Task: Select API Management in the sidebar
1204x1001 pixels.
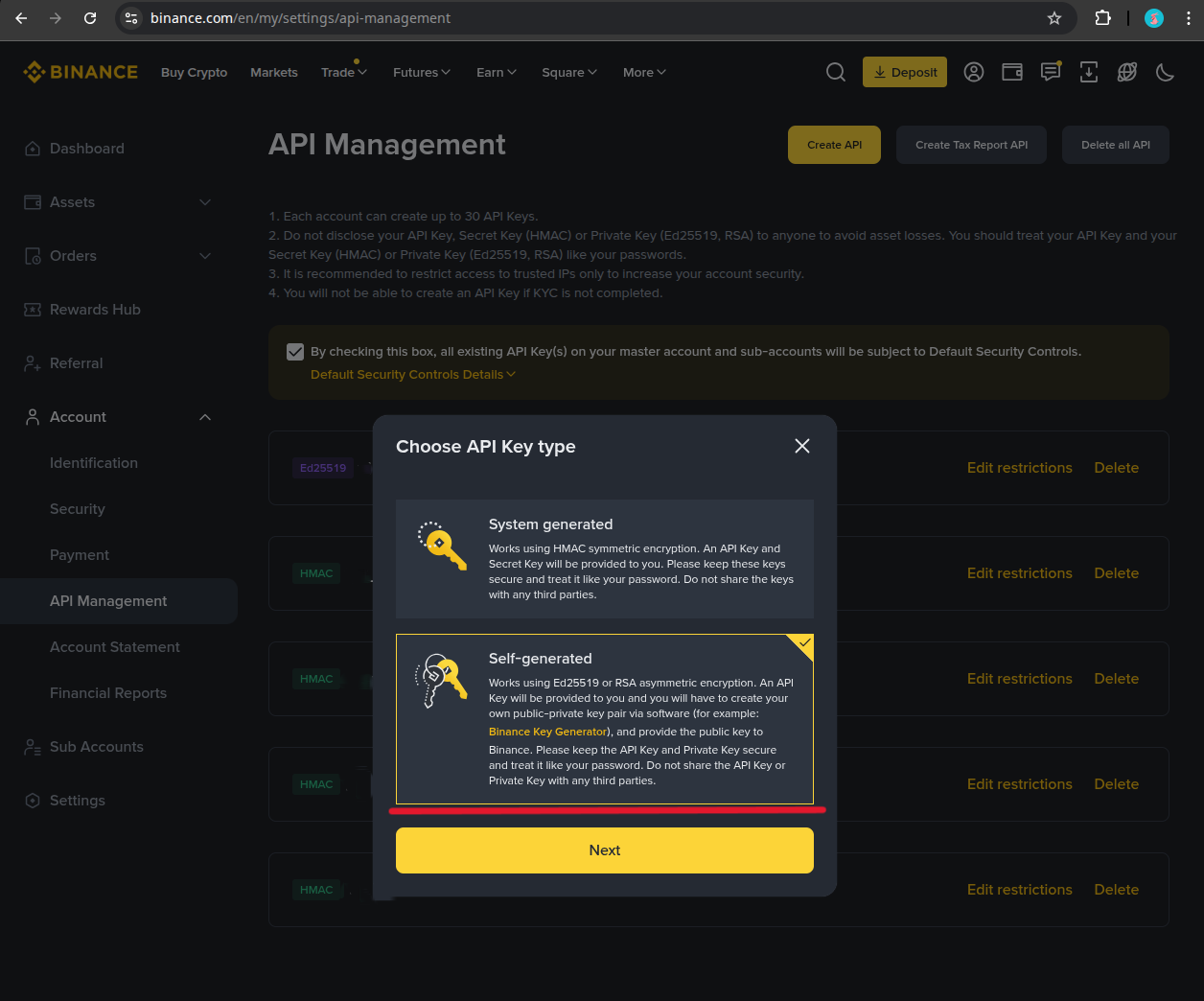Action: point(119,601)
